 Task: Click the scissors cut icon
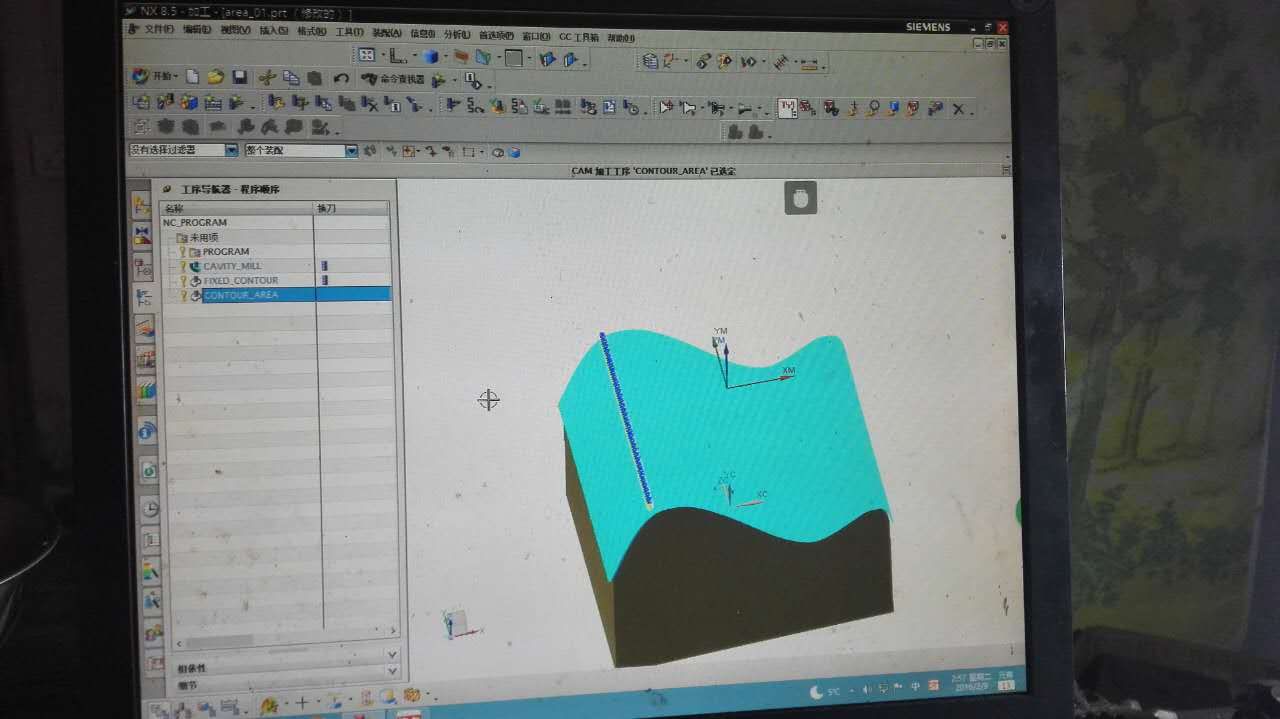click(267, 77)
